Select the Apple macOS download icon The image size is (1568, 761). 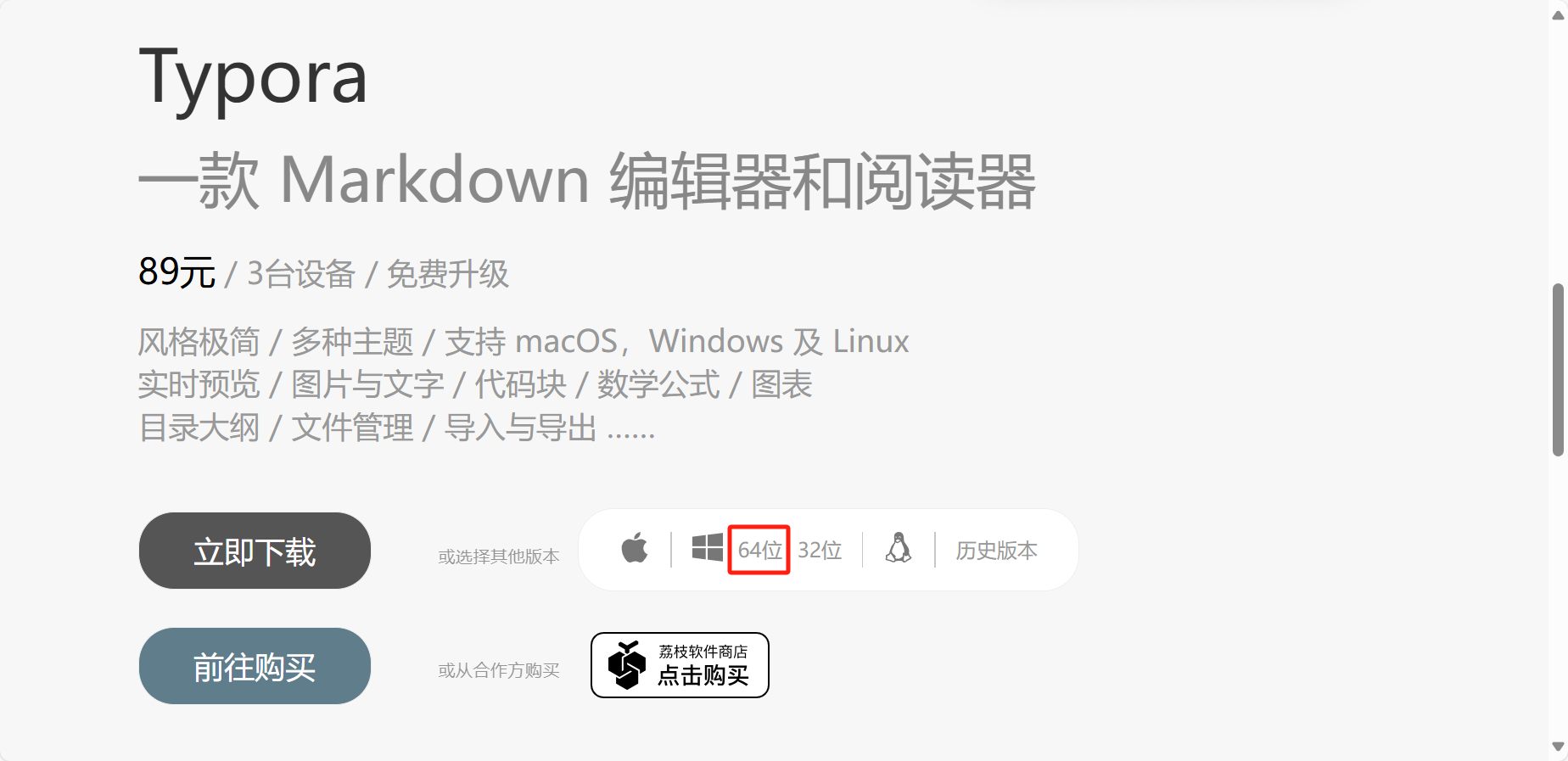click(x=635, y=548)
